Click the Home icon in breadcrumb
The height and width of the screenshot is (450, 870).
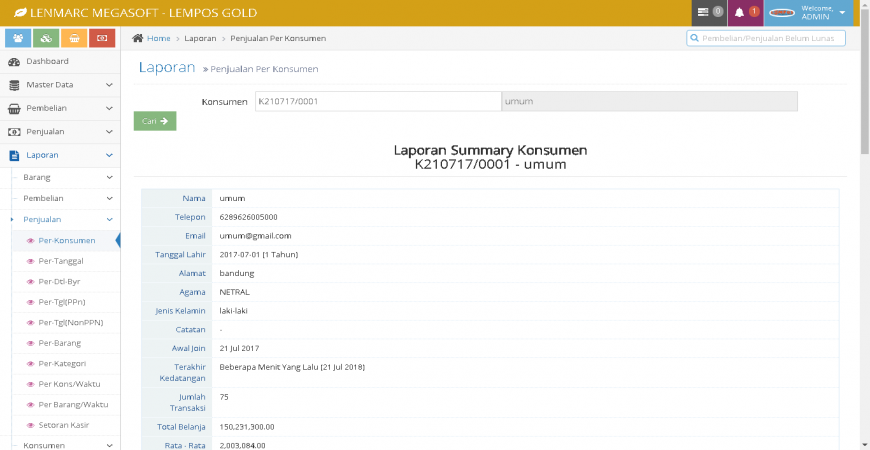[138, 38]
